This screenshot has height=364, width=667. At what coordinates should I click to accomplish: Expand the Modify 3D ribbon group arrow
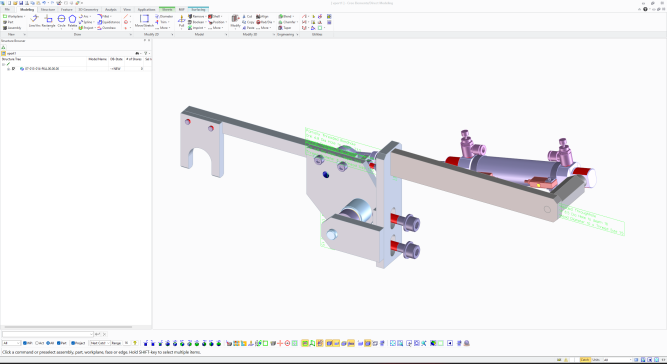tap(274, 34)
